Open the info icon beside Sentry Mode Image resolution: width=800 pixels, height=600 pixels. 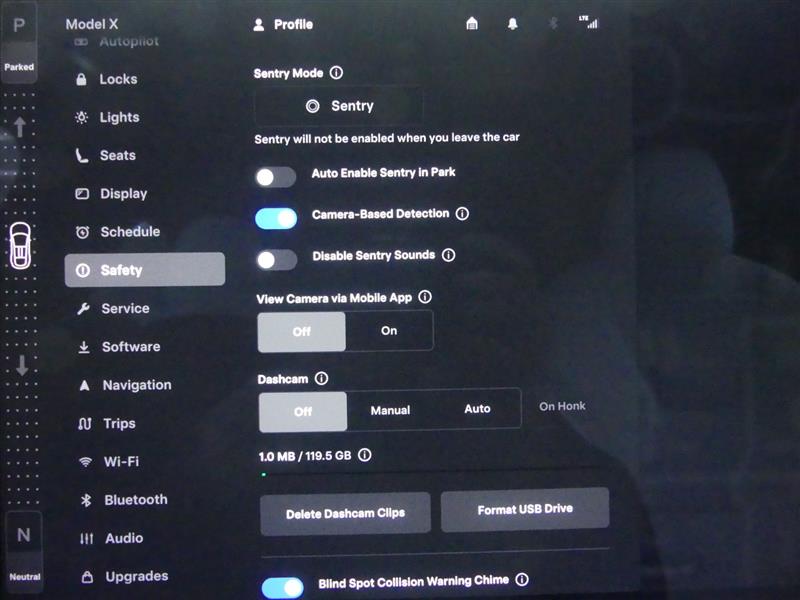click(336, 73)
